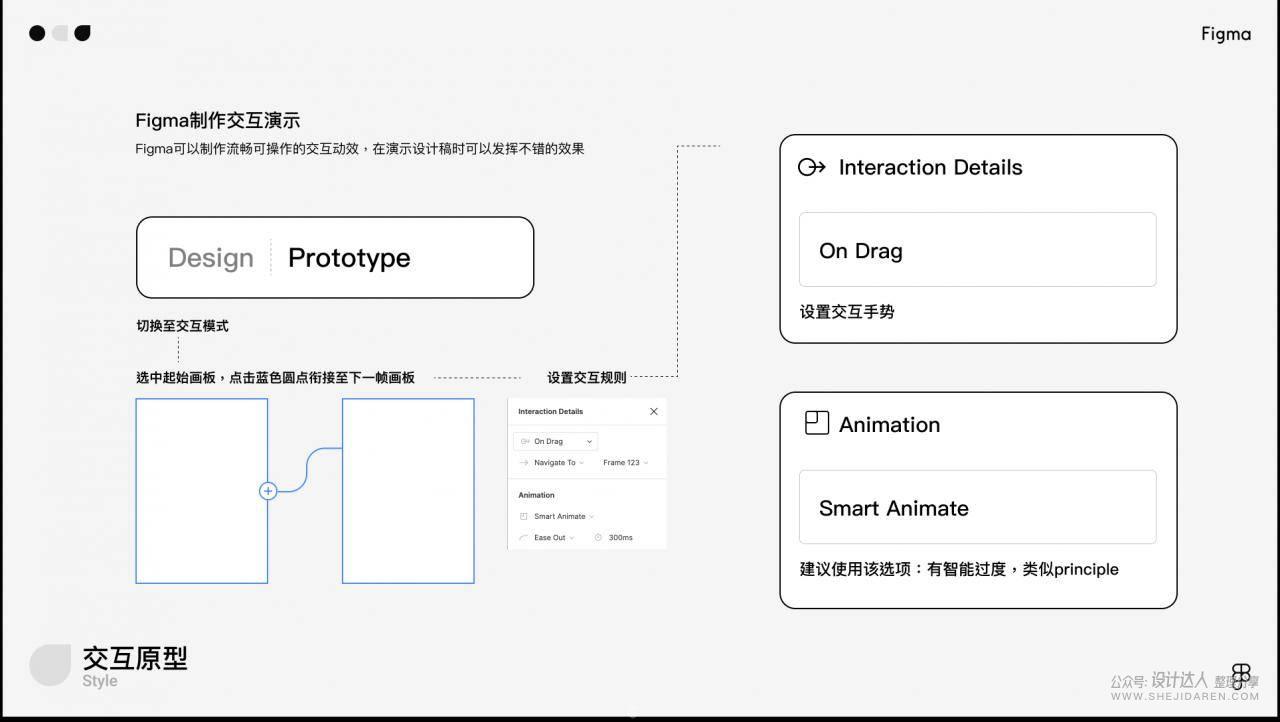Select the right destination frame artboard
This screenshot has width=1280, height=722.
point(408,491)
